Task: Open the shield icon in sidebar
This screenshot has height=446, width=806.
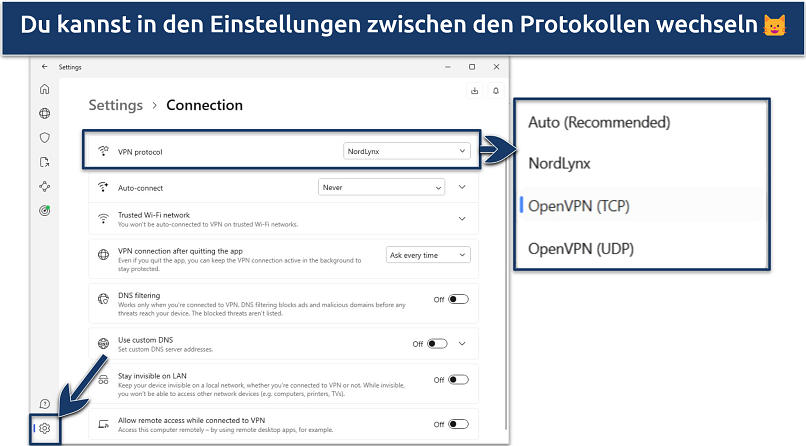Action: [x=44, y=138]
